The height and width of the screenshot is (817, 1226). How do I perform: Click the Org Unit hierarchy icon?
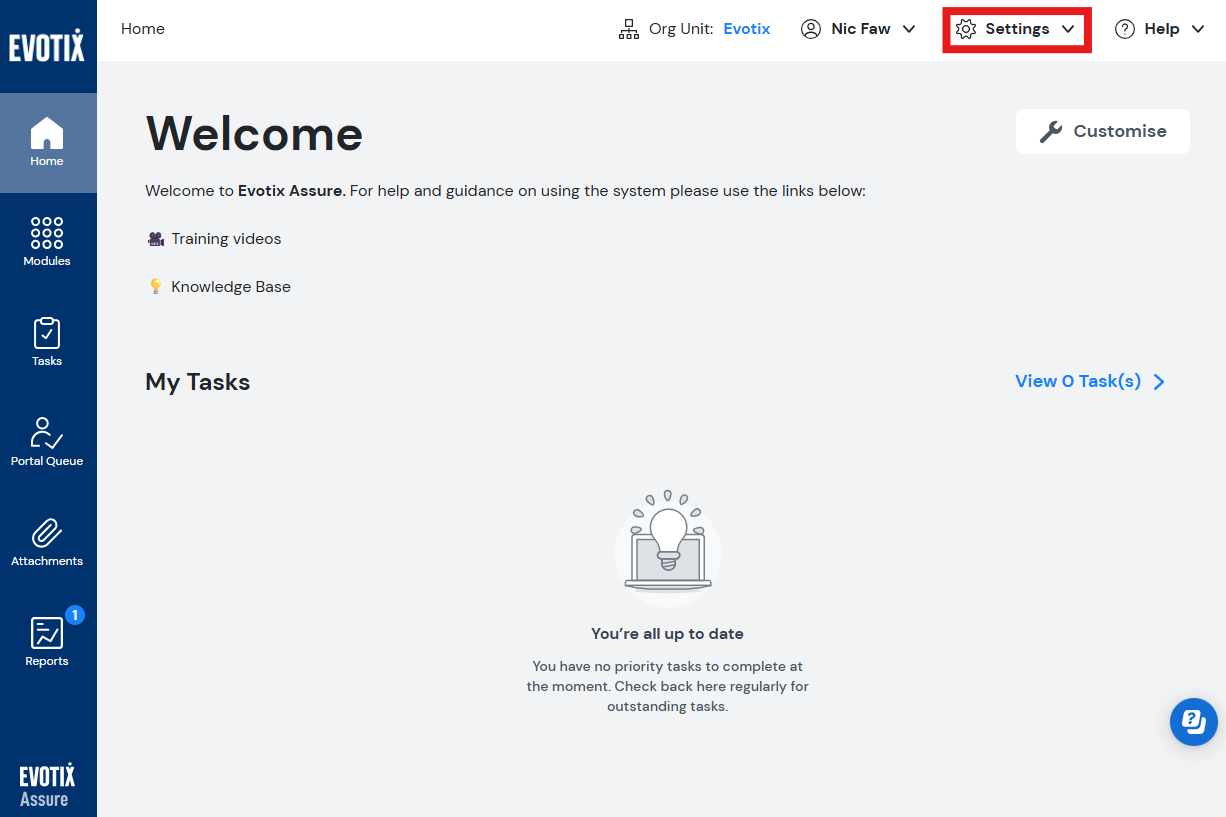pos(629,29)
